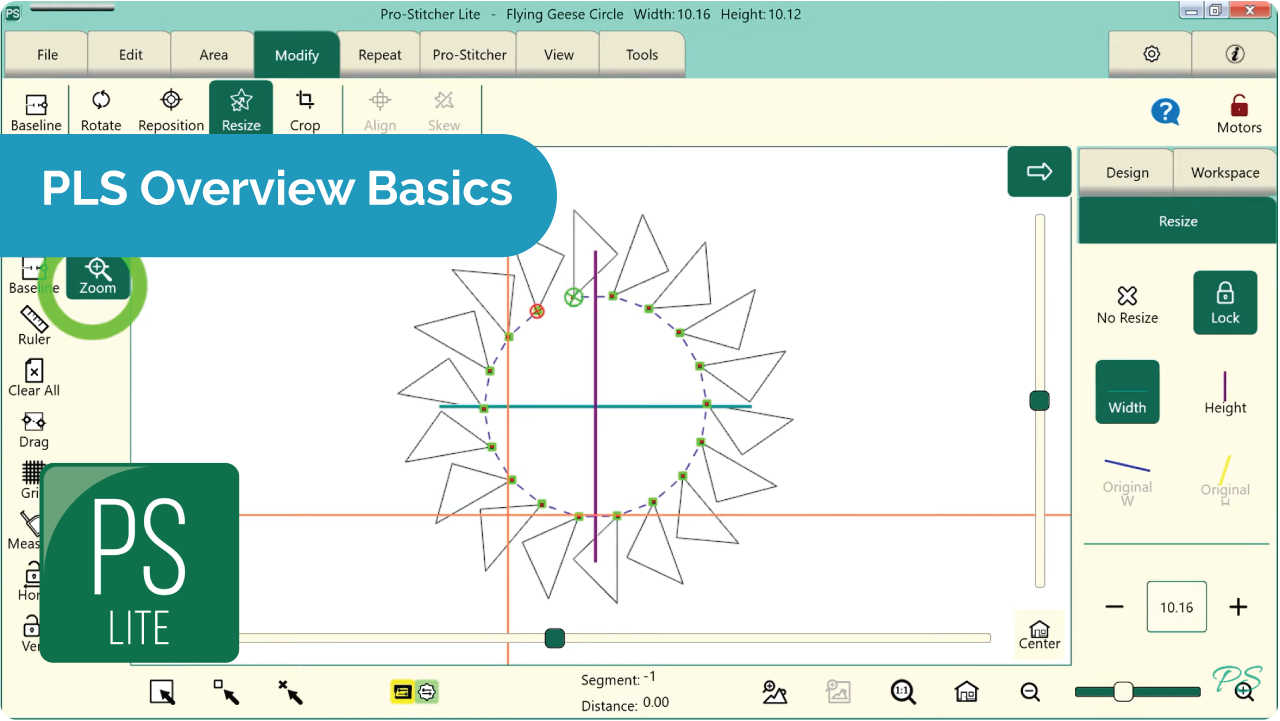Select the Drag tool in the sidebar
Image resolution: width=1280 pixels, height=721 pixels.
[x=34, y=428]
